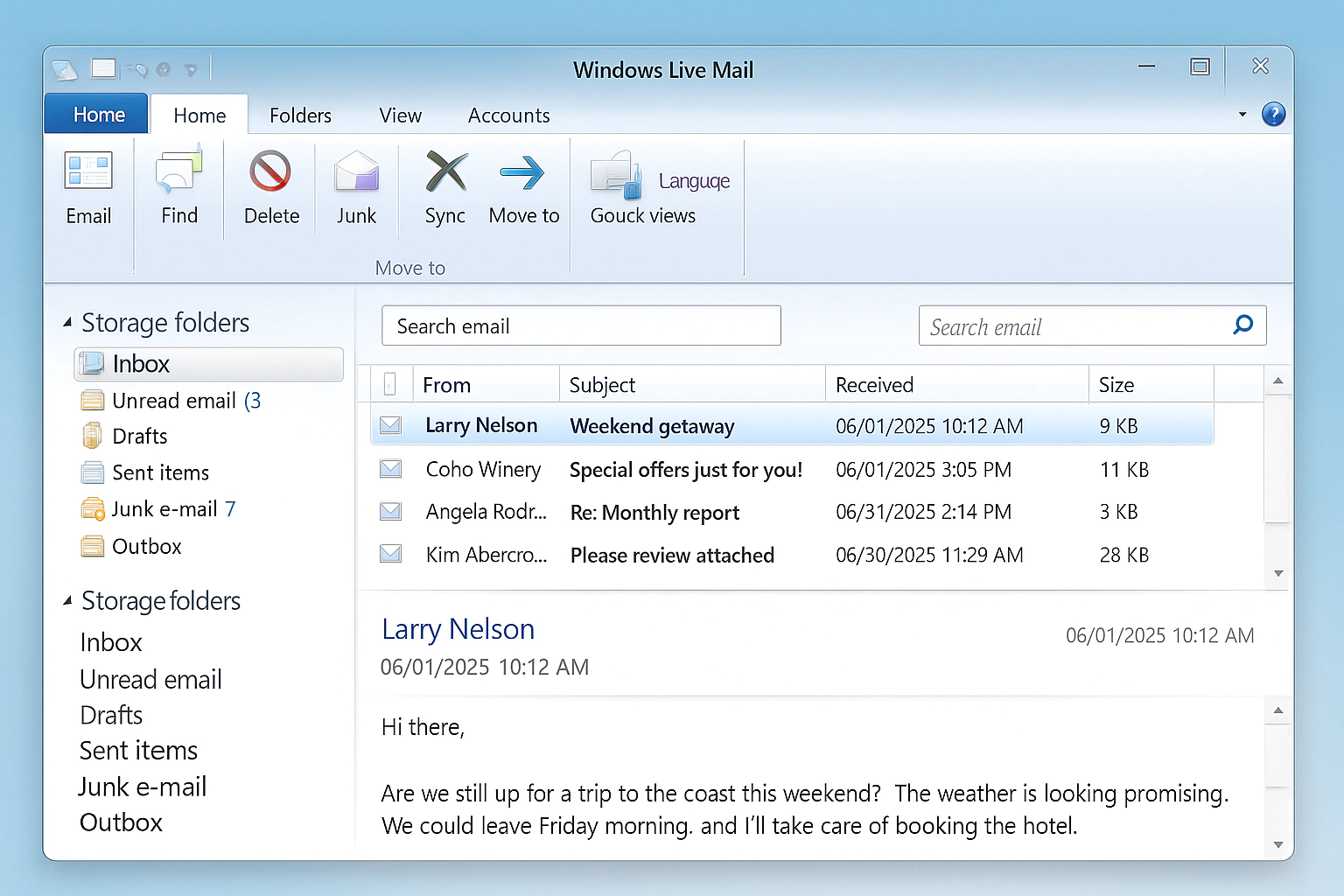Collapse the first Storage folders tree
The image size is (1344, 896).
coord(67,323)
